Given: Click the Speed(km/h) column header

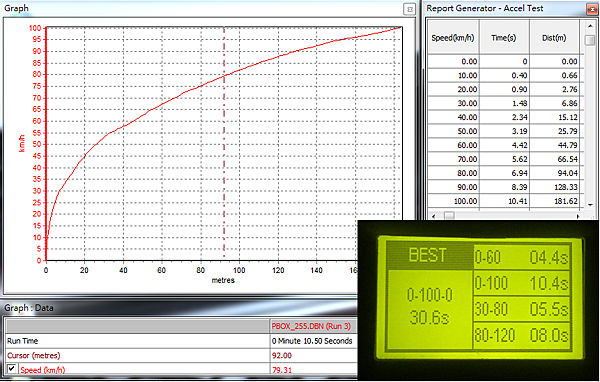Looking at the screenshot, I should click(x=453, y=38).
